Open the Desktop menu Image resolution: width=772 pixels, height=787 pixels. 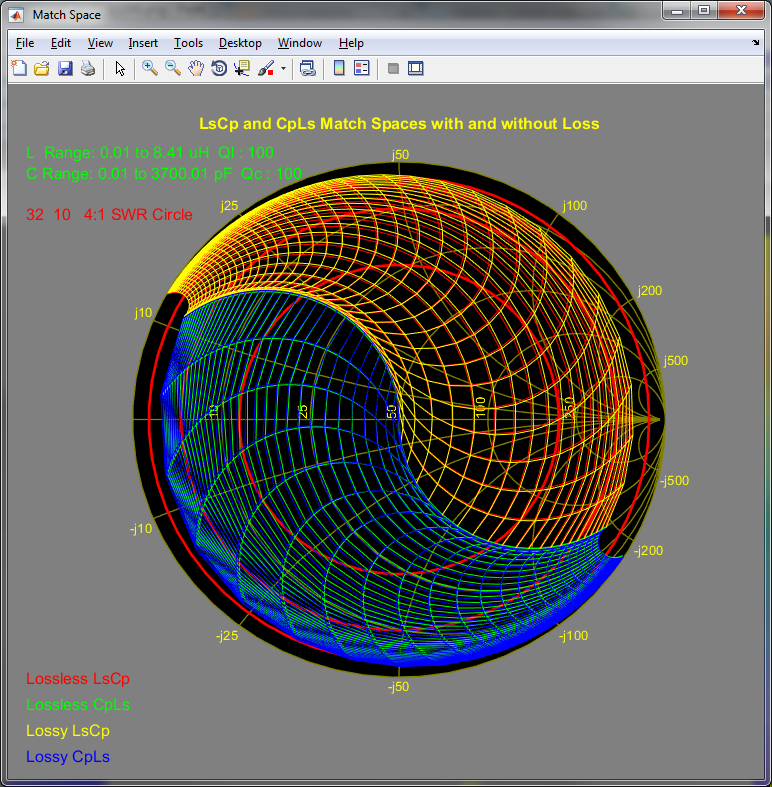[x=240, y=43]
